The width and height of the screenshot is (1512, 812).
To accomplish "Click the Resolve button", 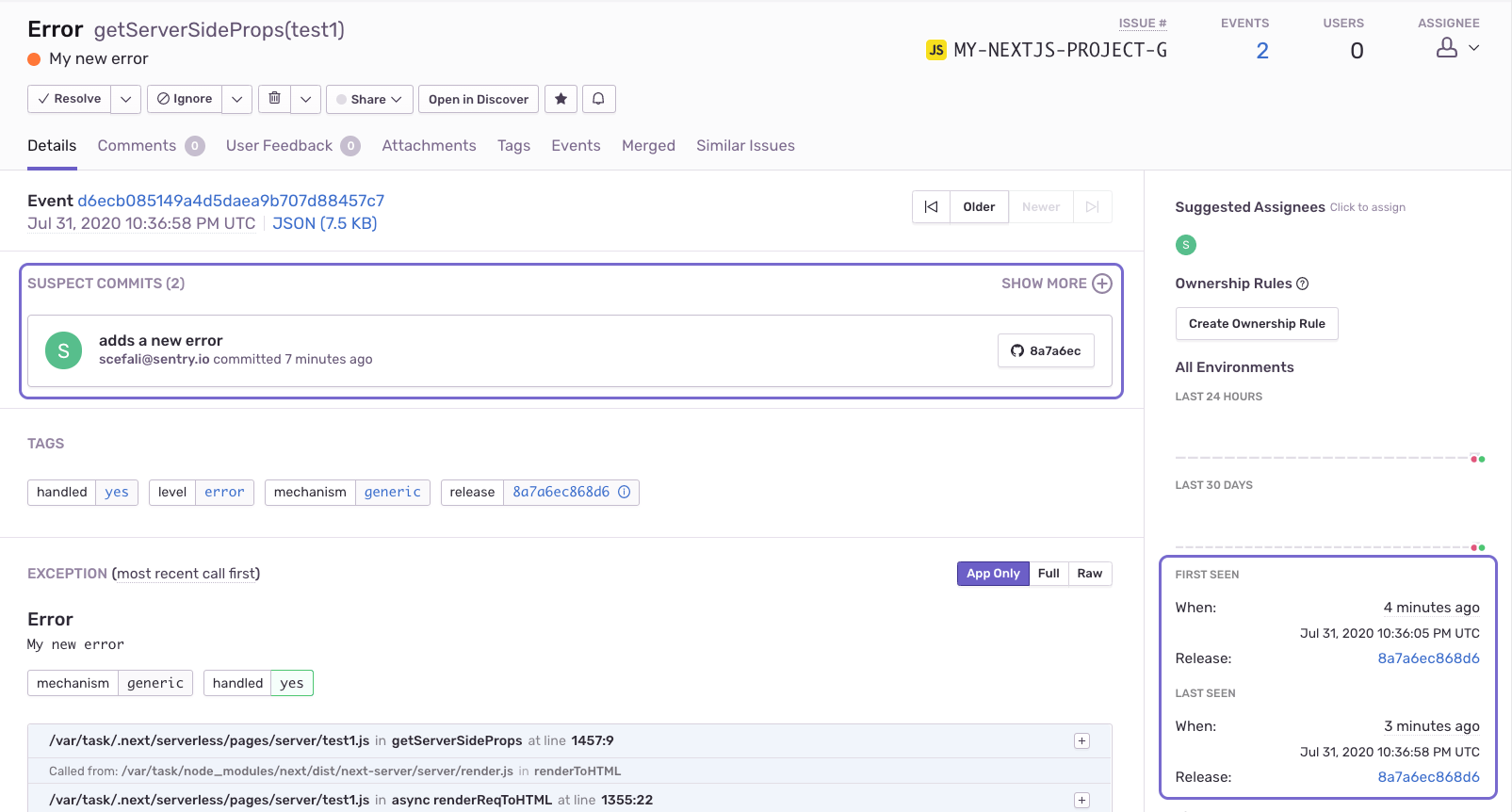I will (70, 99).
